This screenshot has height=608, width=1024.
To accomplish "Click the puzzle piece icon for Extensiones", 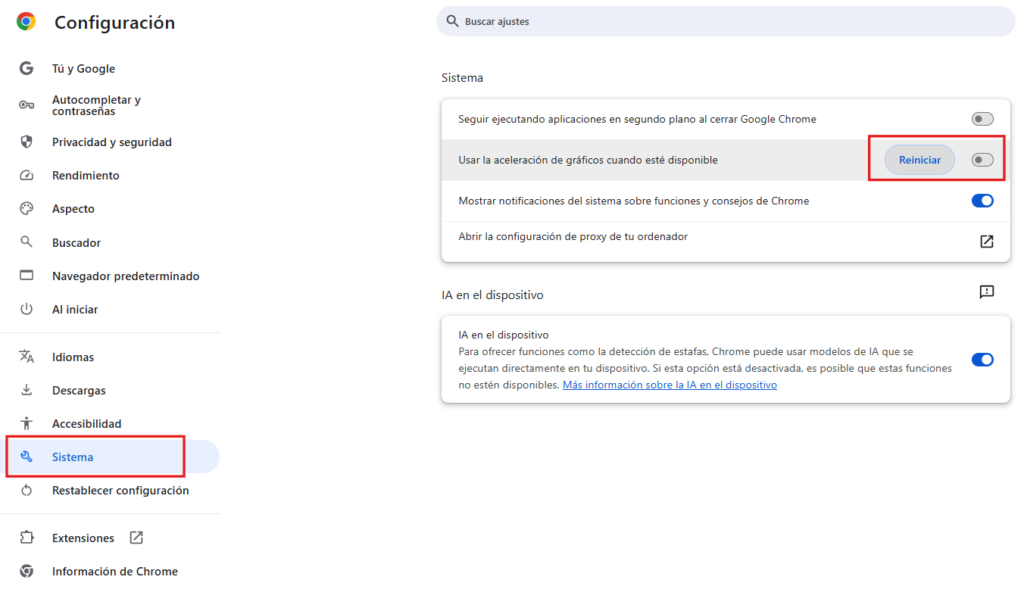I will (26, 537).
